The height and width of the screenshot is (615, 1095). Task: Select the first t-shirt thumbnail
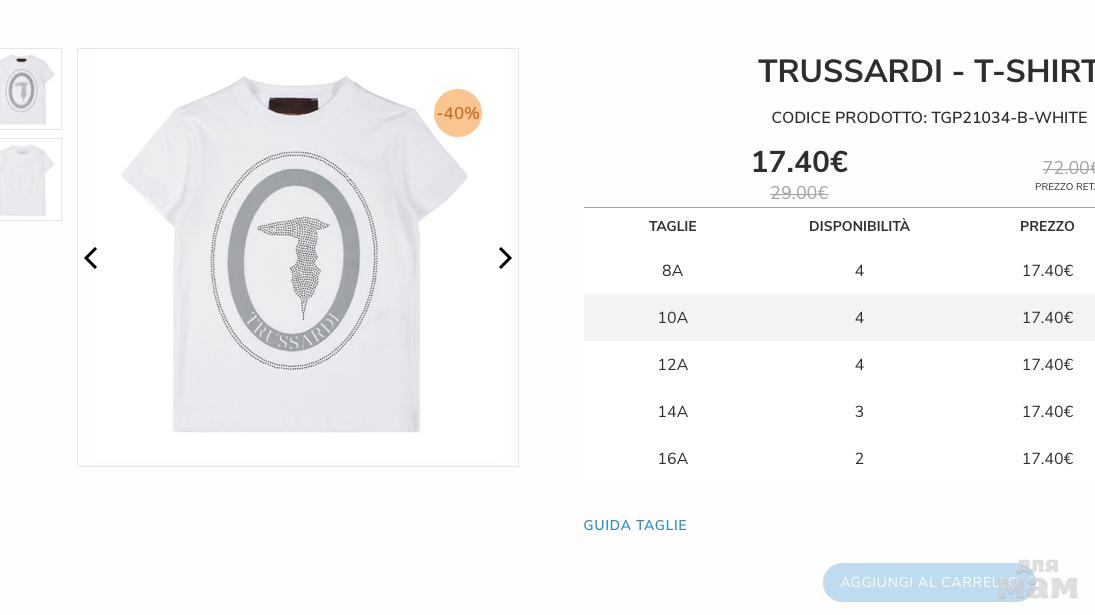point(26,89)
